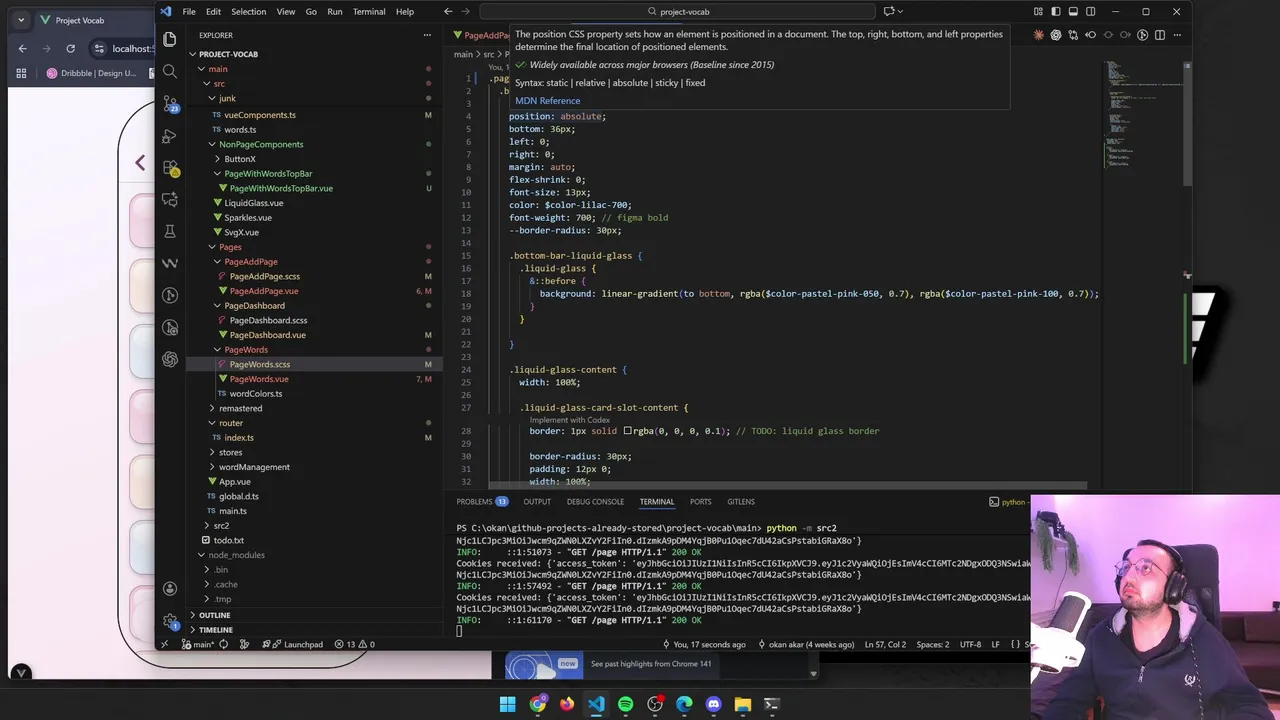This screenshot has width=1280, height=720.
Task: Open the Search view in activity bar
Action: coord(170,71)
